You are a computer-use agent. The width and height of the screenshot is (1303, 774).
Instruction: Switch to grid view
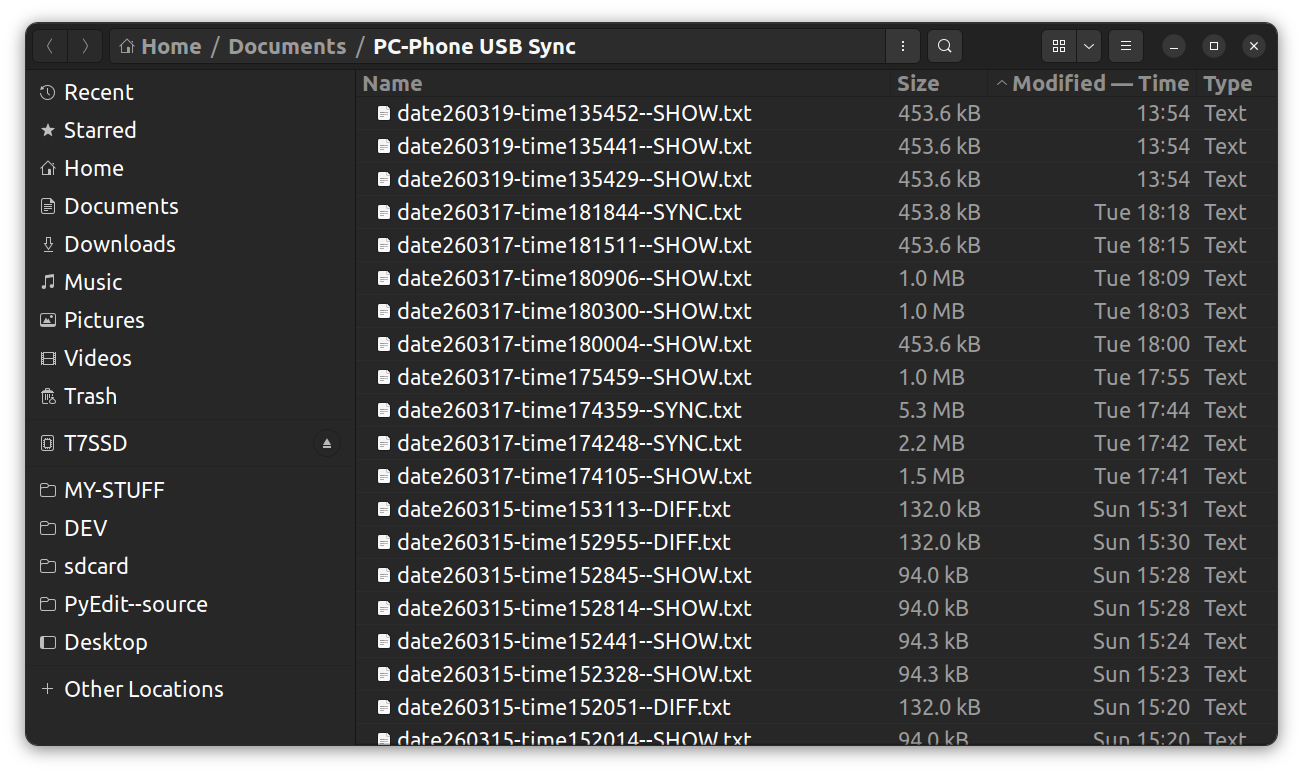point(1059,46)
